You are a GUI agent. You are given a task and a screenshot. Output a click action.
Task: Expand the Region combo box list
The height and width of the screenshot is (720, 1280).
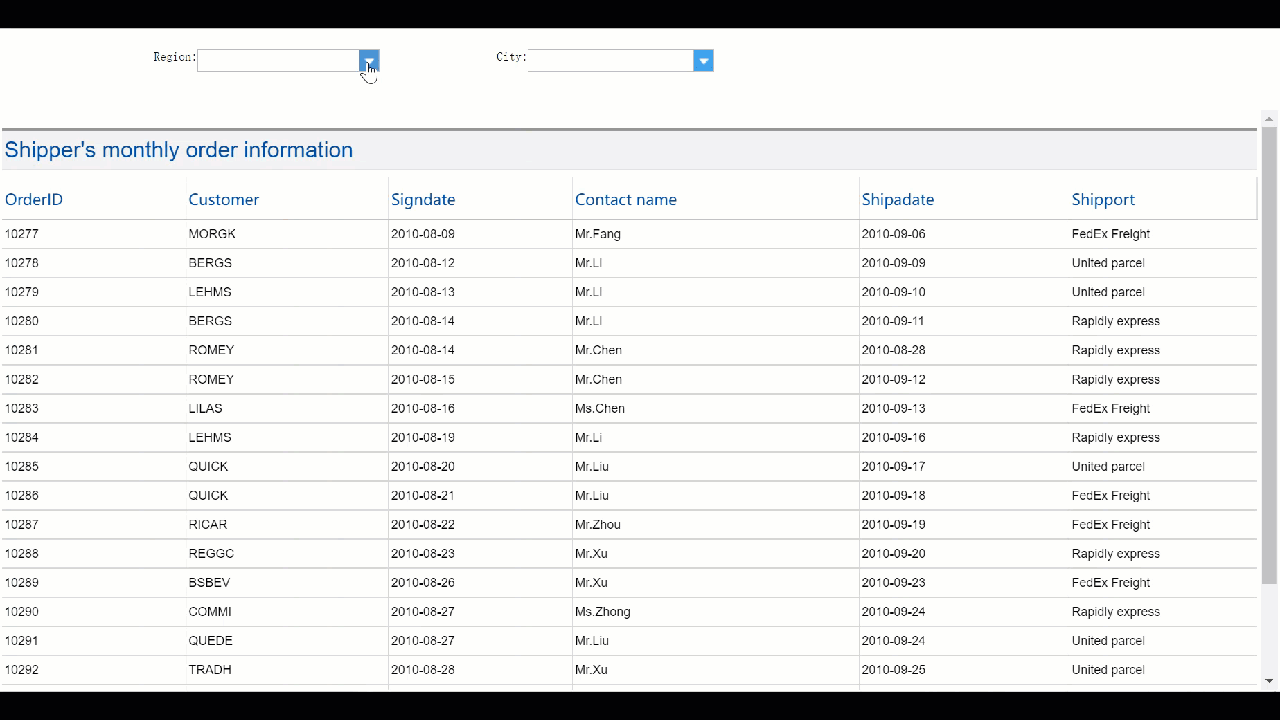pyautogui.click(x=369, y=60)
